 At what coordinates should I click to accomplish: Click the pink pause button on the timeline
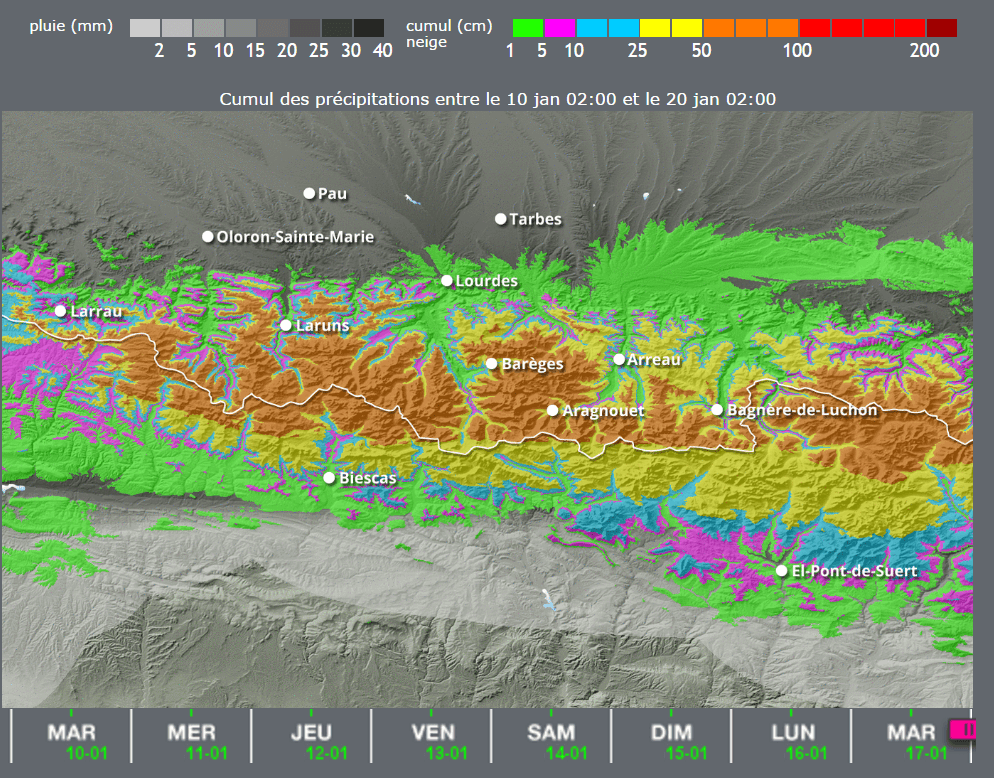click(x=963, y=730)
